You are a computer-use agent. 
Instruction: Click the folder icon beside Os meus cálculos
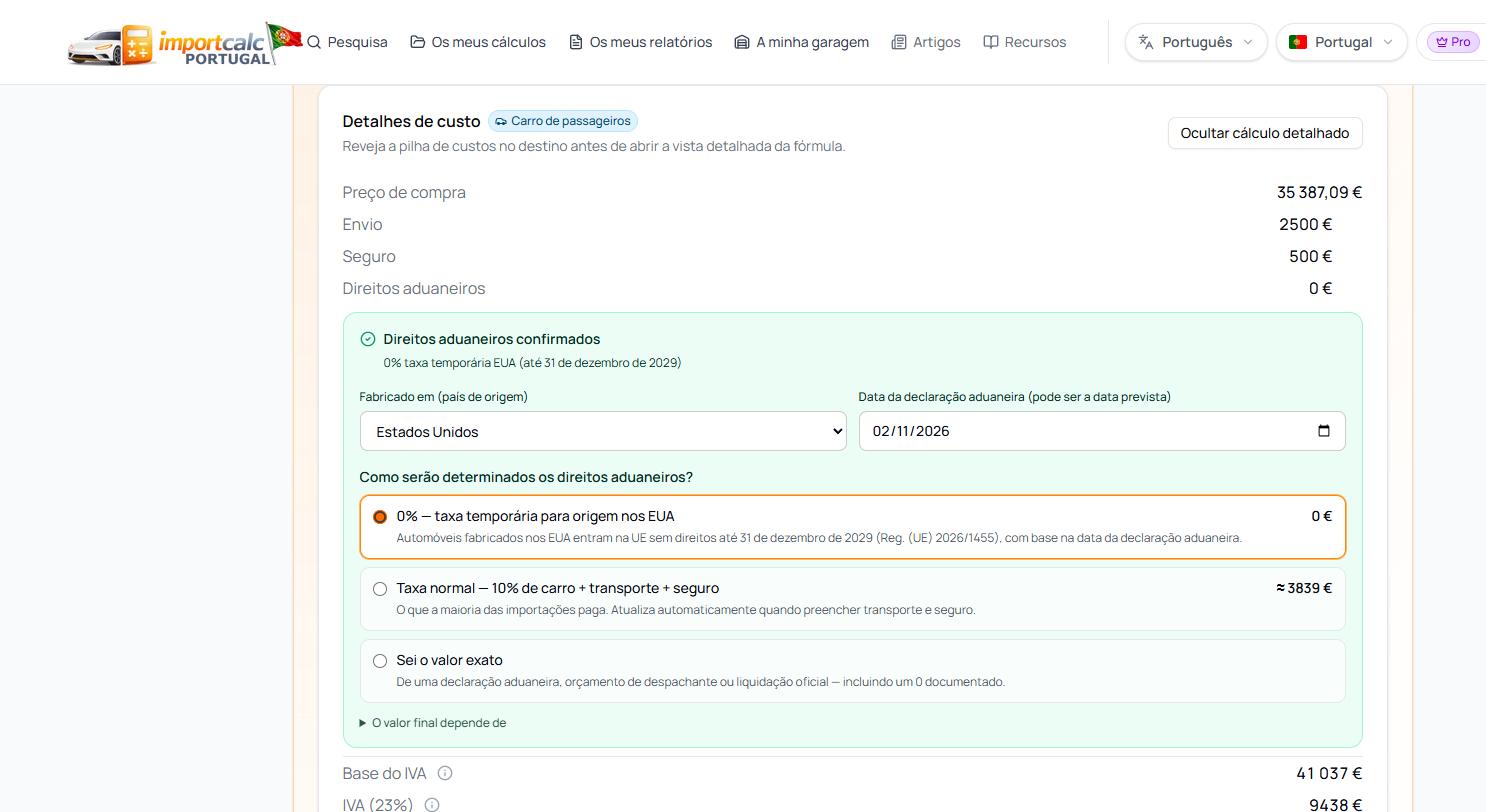pos(417,42)
